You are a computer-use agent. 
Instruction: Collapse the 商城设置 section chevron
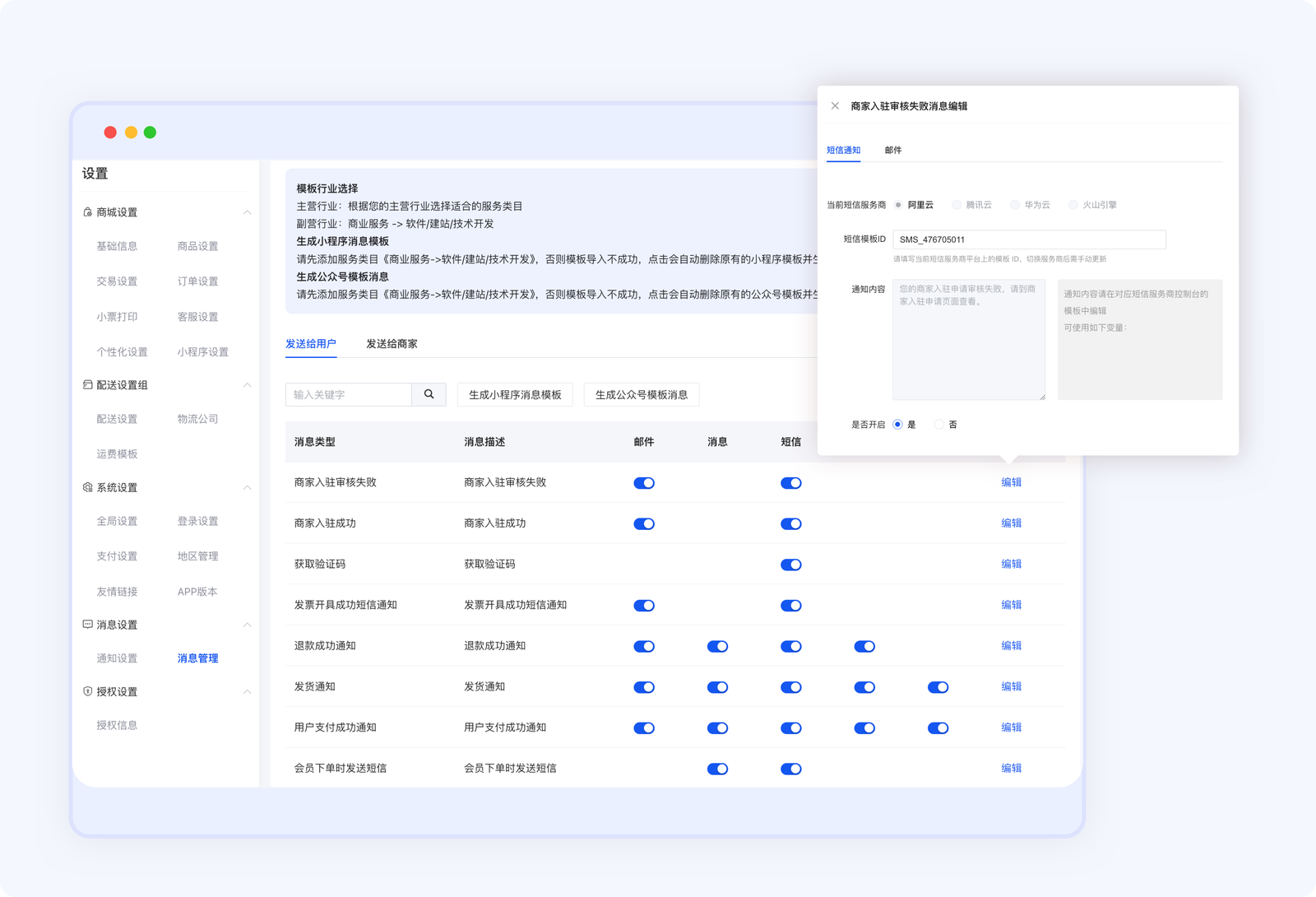247,212
